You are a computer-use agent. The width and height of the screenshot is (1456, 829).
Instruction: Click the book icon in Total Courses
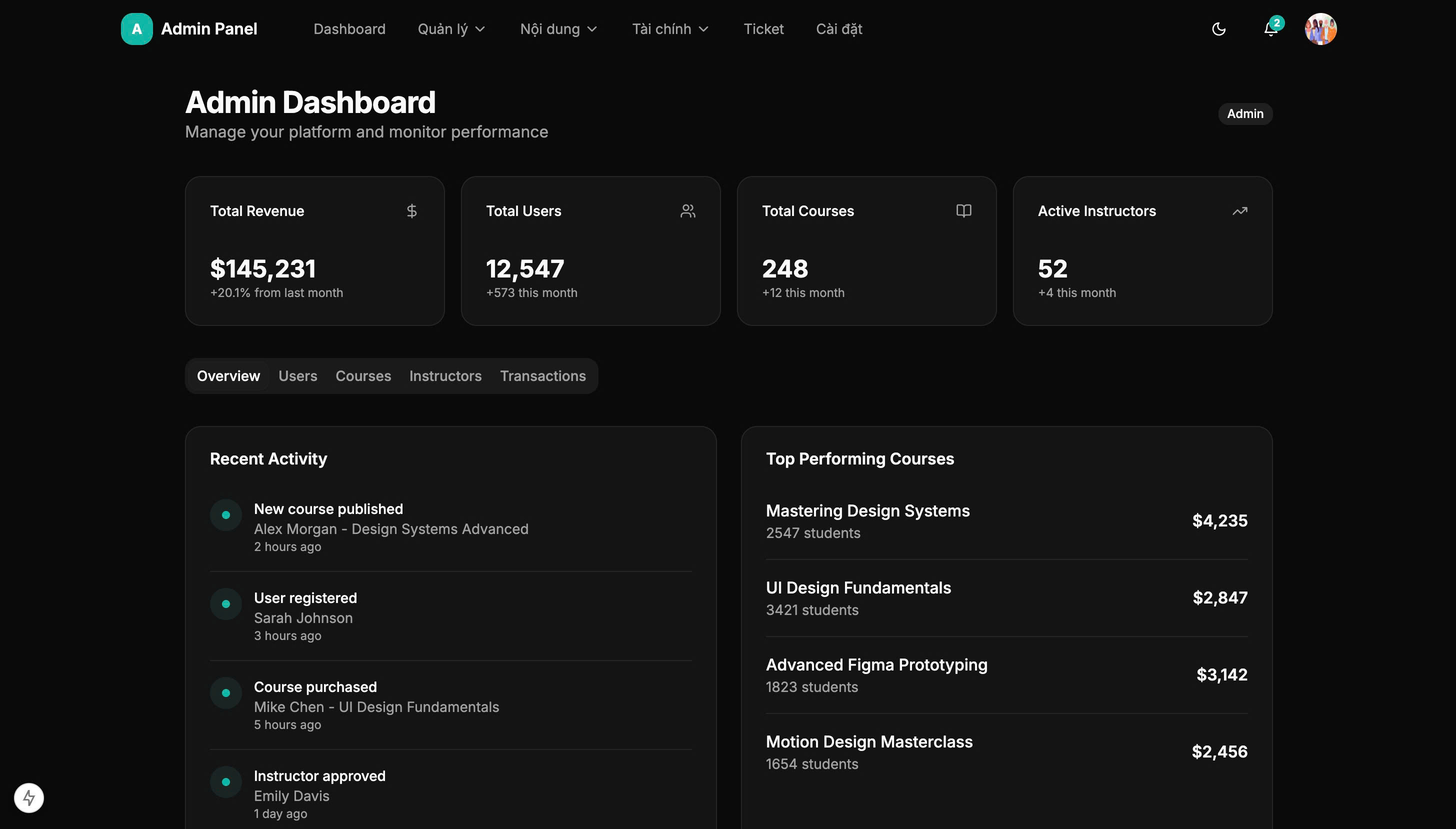pos(963,211)
